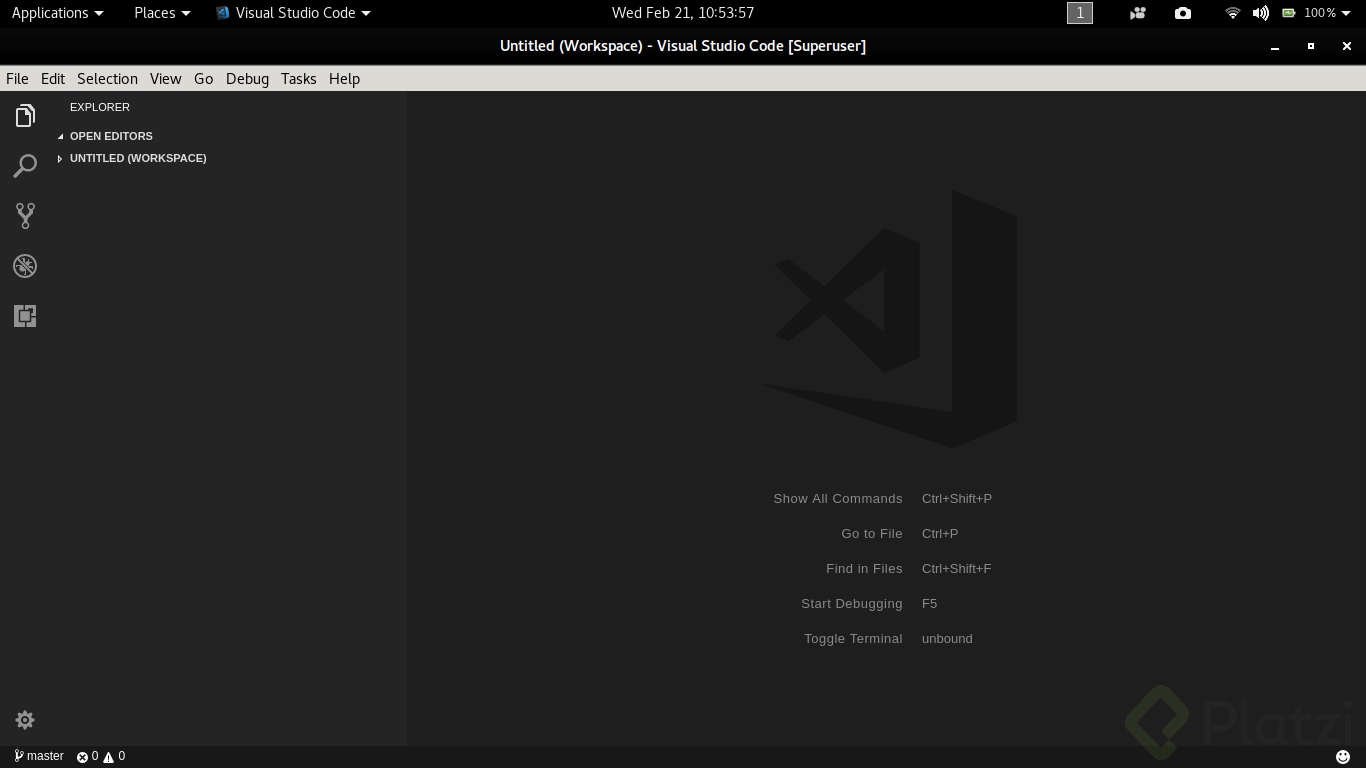The width and height of the screenshot is (1366, 768).
Task: Open the File menu
Action: [x=17, y=79]
